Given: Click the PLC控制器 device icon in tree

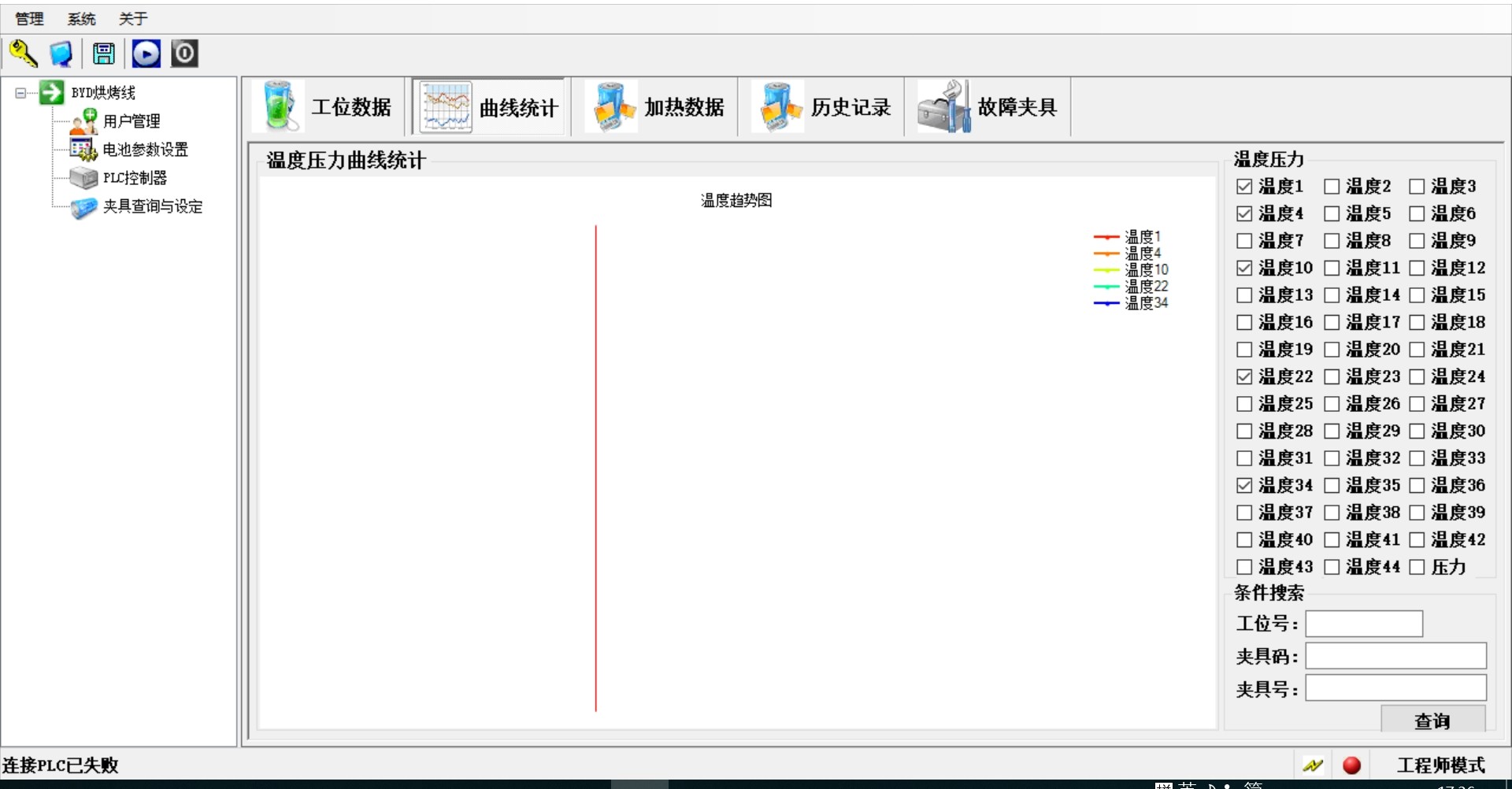Looking at the screenshot, I should click(83, 178).
